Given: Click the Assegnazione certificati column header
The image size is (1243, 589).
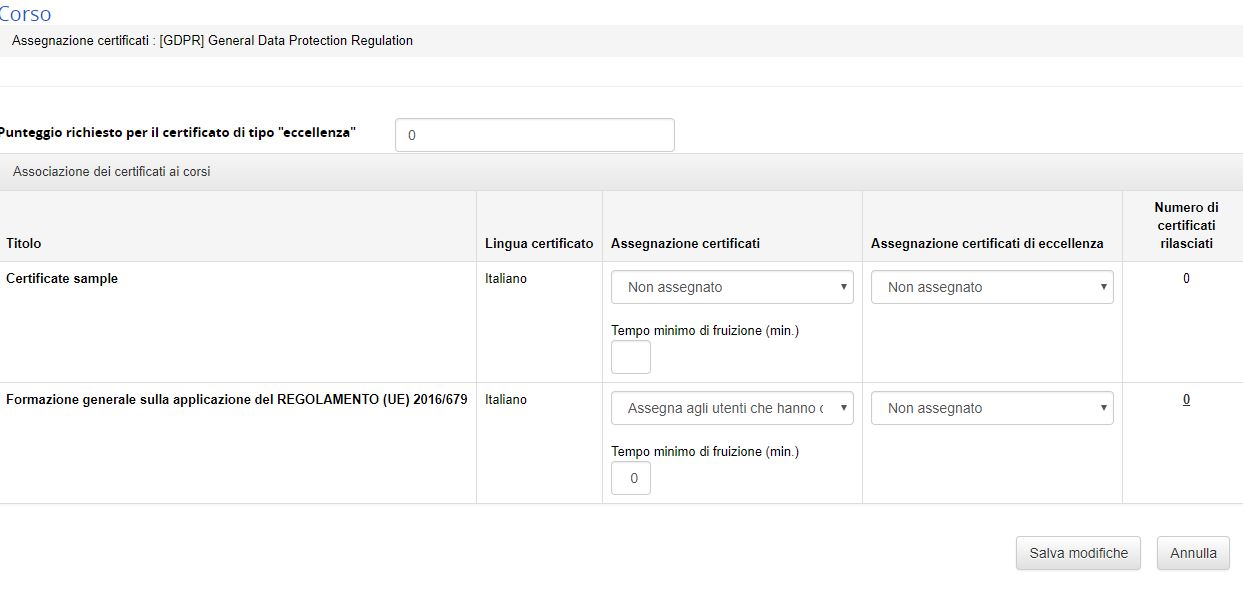Looking at the screenshot, I should tap(685, 243).
